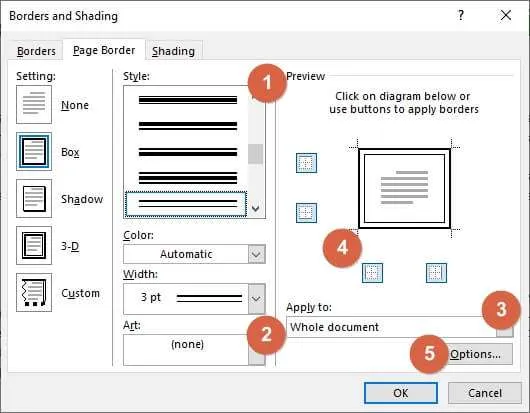This screenshot has height=413, width=530.
Task: Choose the Box border setting icon
Action: coord(34,151)
